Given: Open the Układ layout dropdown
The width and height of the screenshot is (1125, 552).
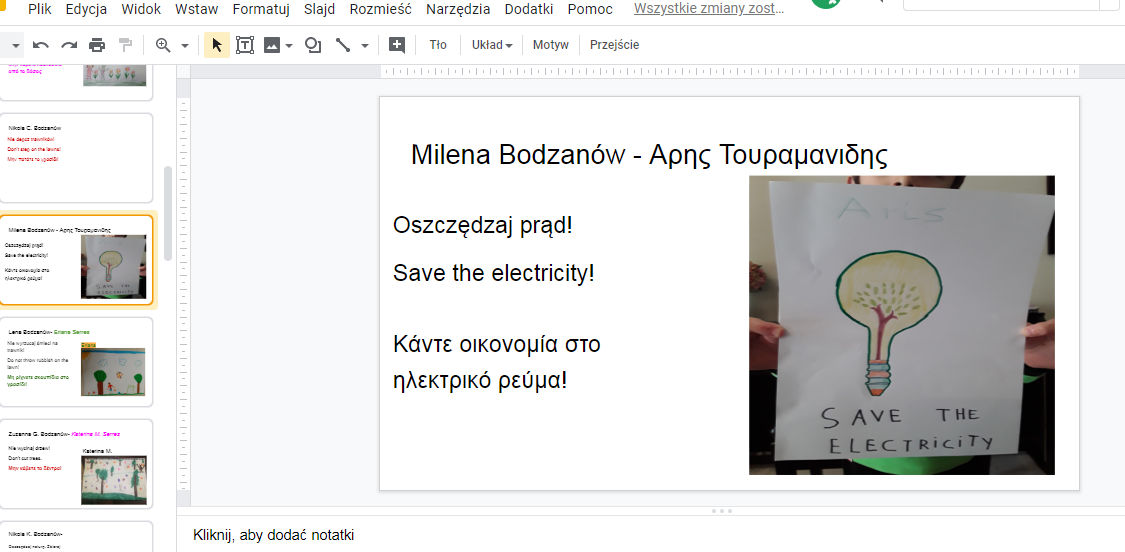Looking at the screenshot, I should pos(491,45).
